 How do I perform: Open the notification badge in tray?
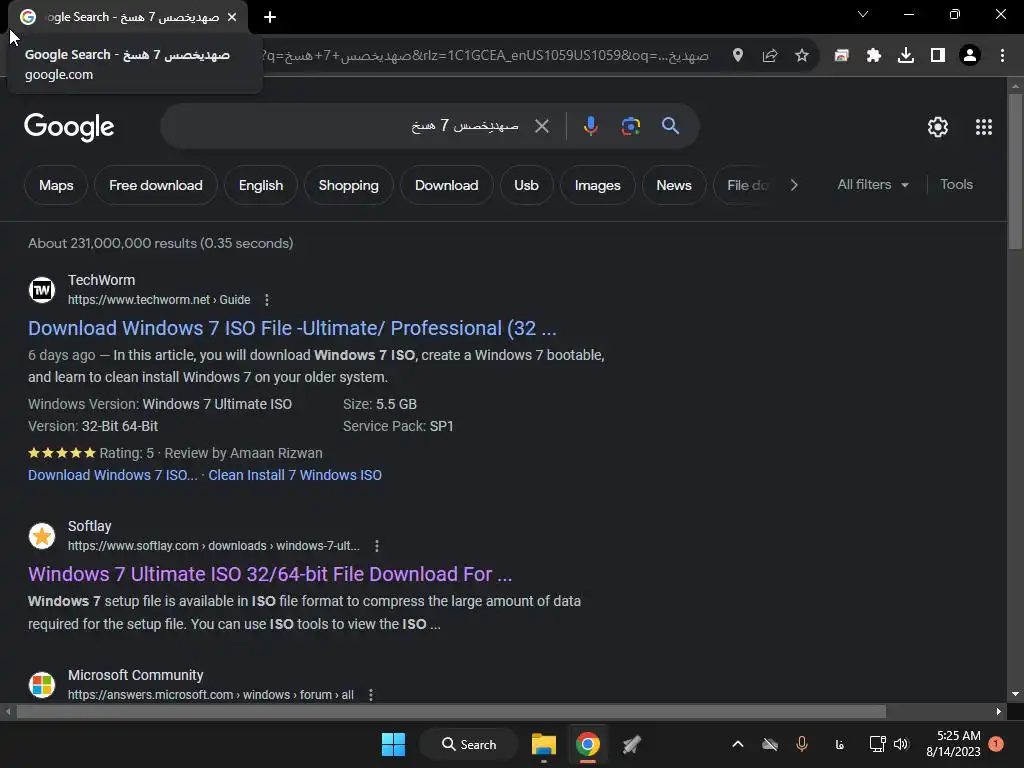tap(996, 744)
